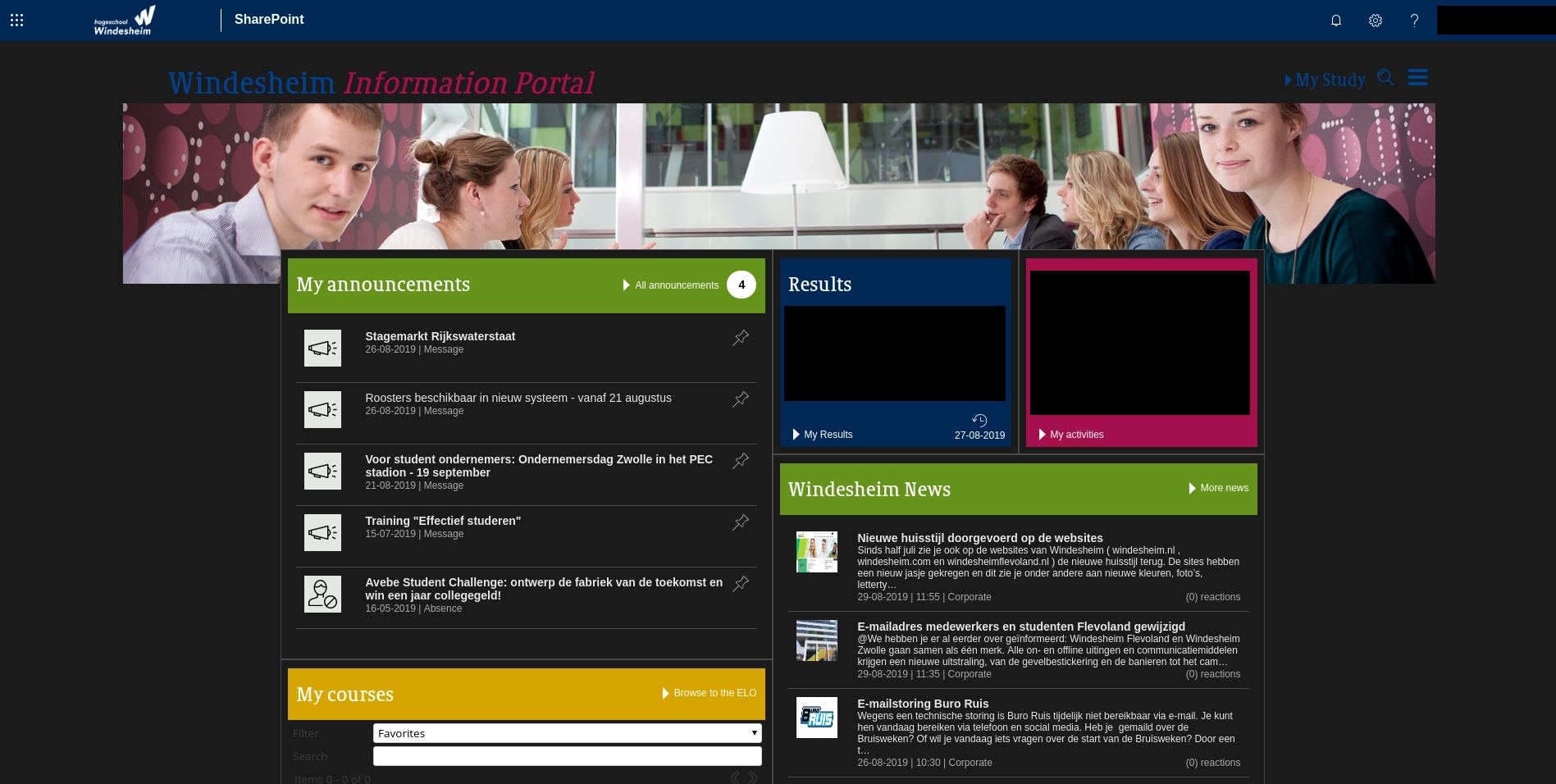Browse to the ELO link
The image size is (1556, 784).
pyautogui.click(x=710, y=693)
